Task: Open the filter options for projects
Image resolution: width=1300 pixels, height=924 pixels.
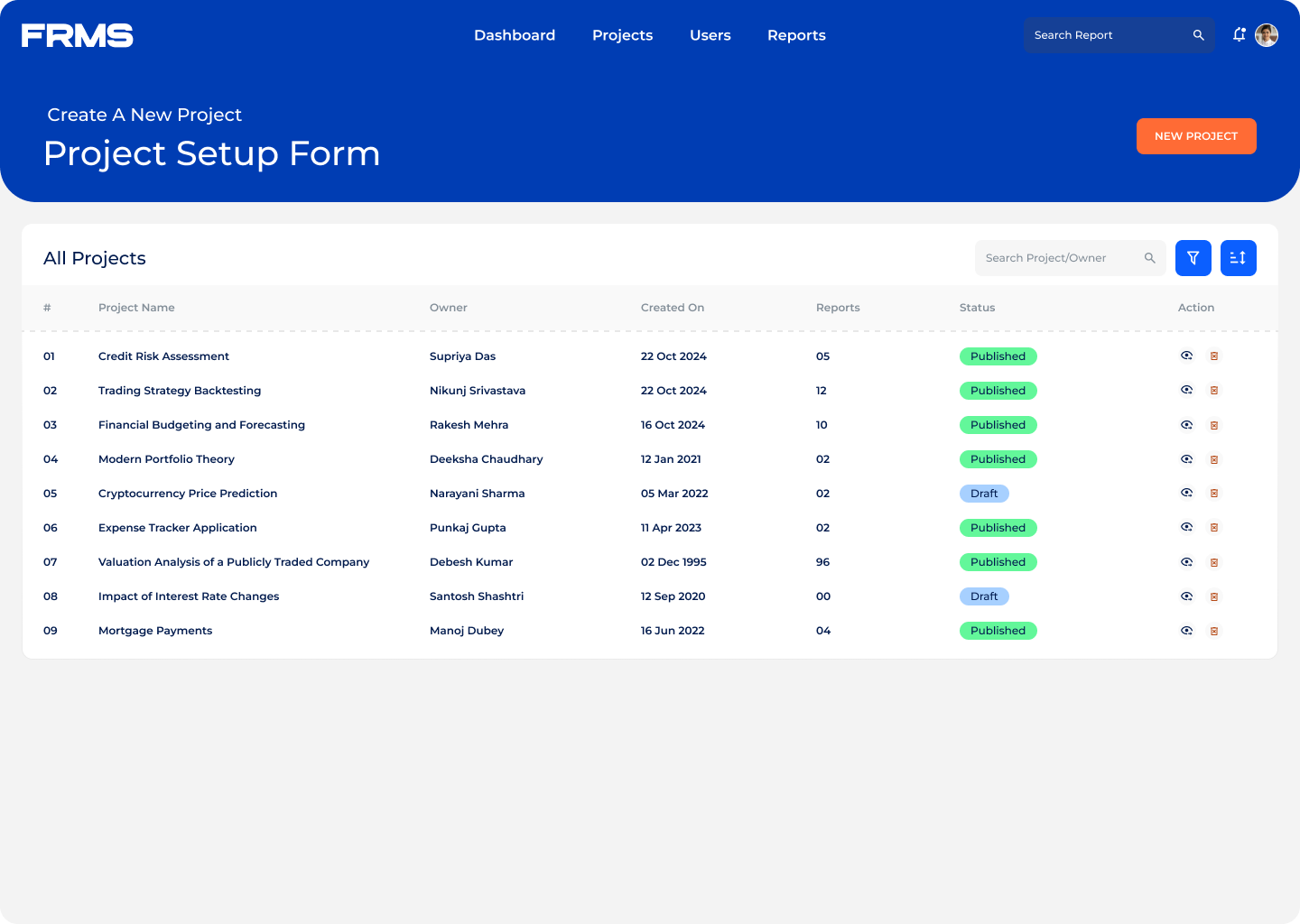Action: click(1193, 258)
